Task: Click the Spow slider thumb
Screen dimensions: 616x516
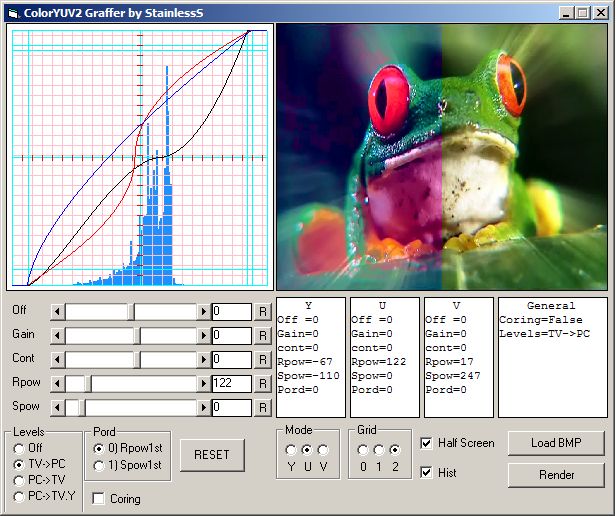Action: pyautogui.click(x=82, y=408)
